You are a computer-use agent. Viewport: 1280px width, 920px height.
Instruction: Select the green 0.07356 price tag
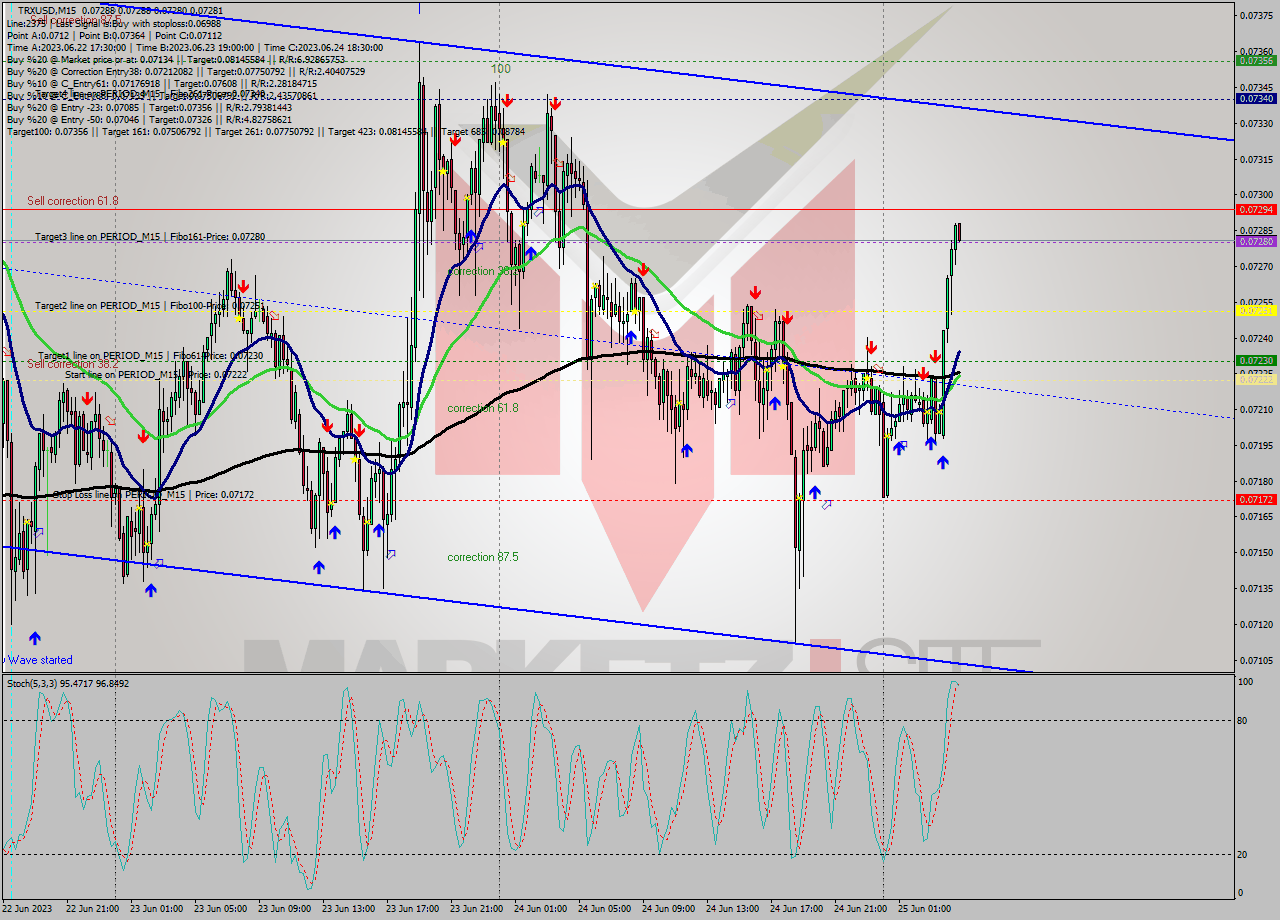(x=1255, y=60)
